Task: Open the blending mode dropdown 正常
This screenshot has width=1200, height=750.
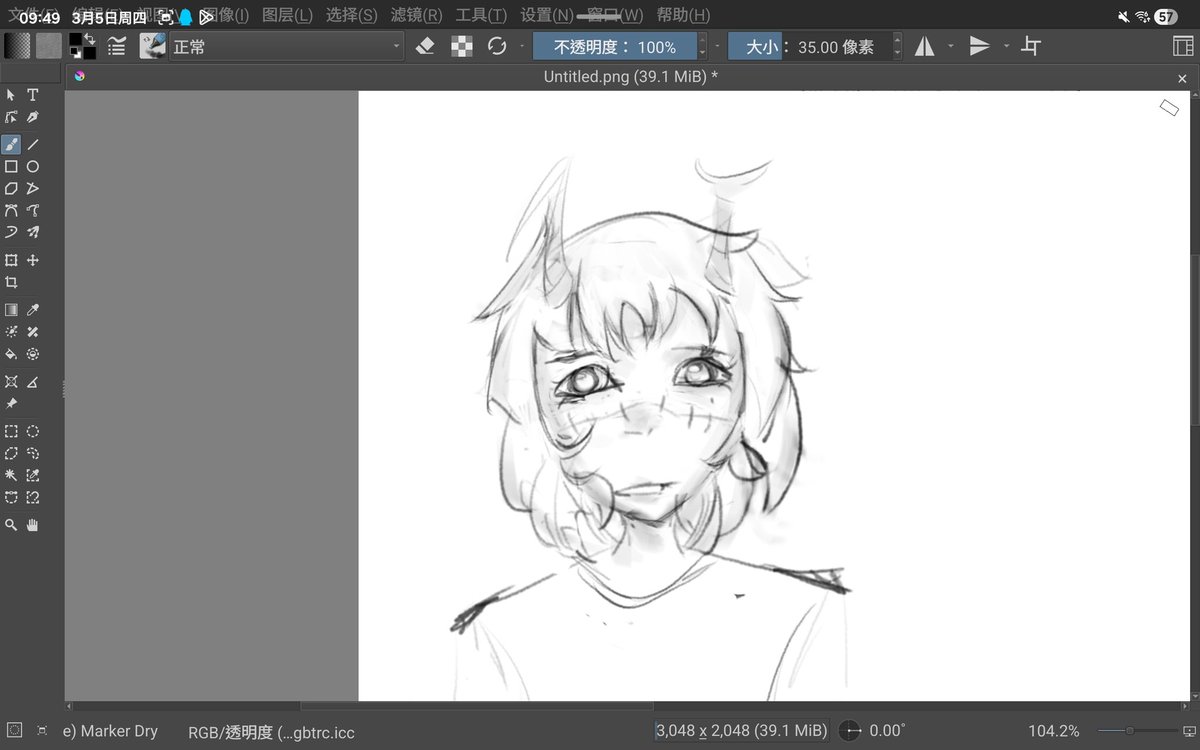Action: 286,46
